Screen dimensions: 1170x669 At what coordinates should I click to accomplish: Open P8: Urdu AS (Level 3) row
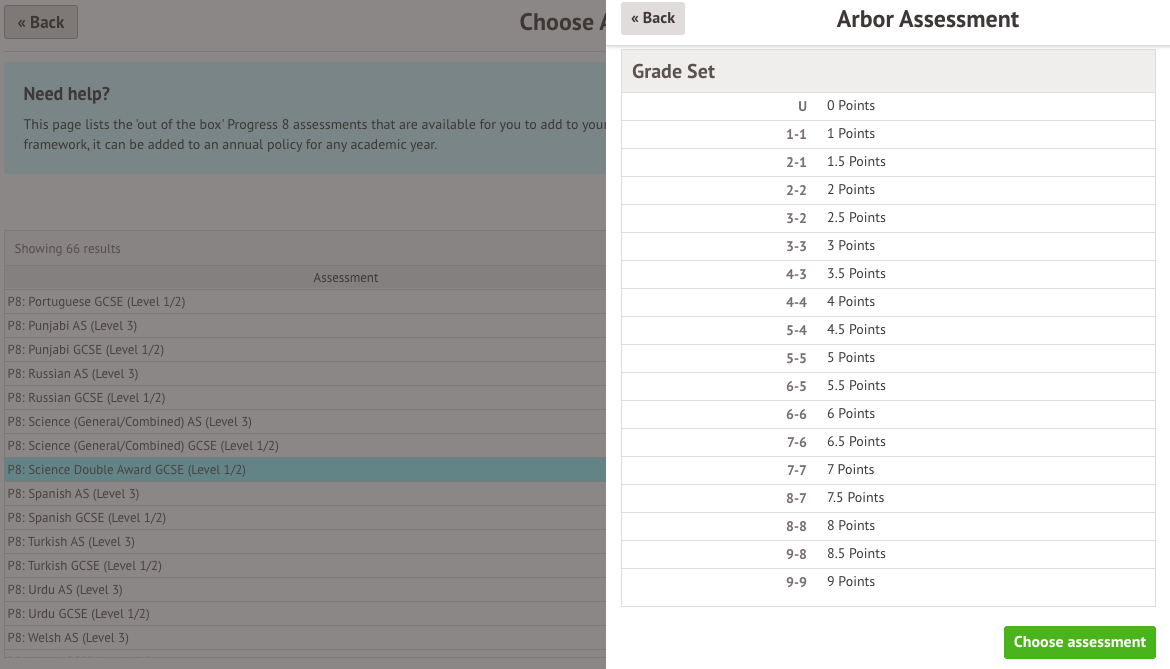(x=65, y=590)
